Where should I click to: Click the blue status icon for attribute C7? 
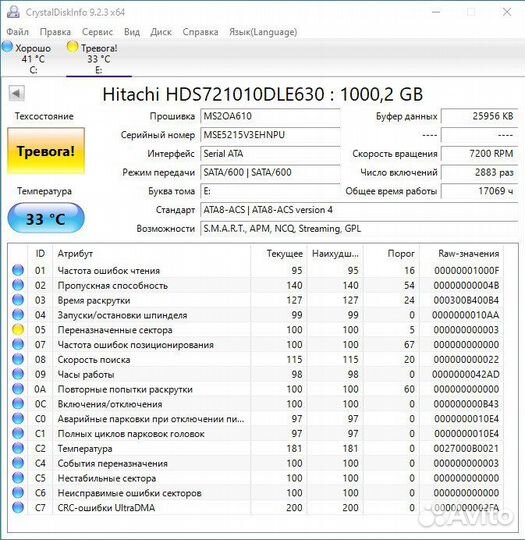click(18, 507)
